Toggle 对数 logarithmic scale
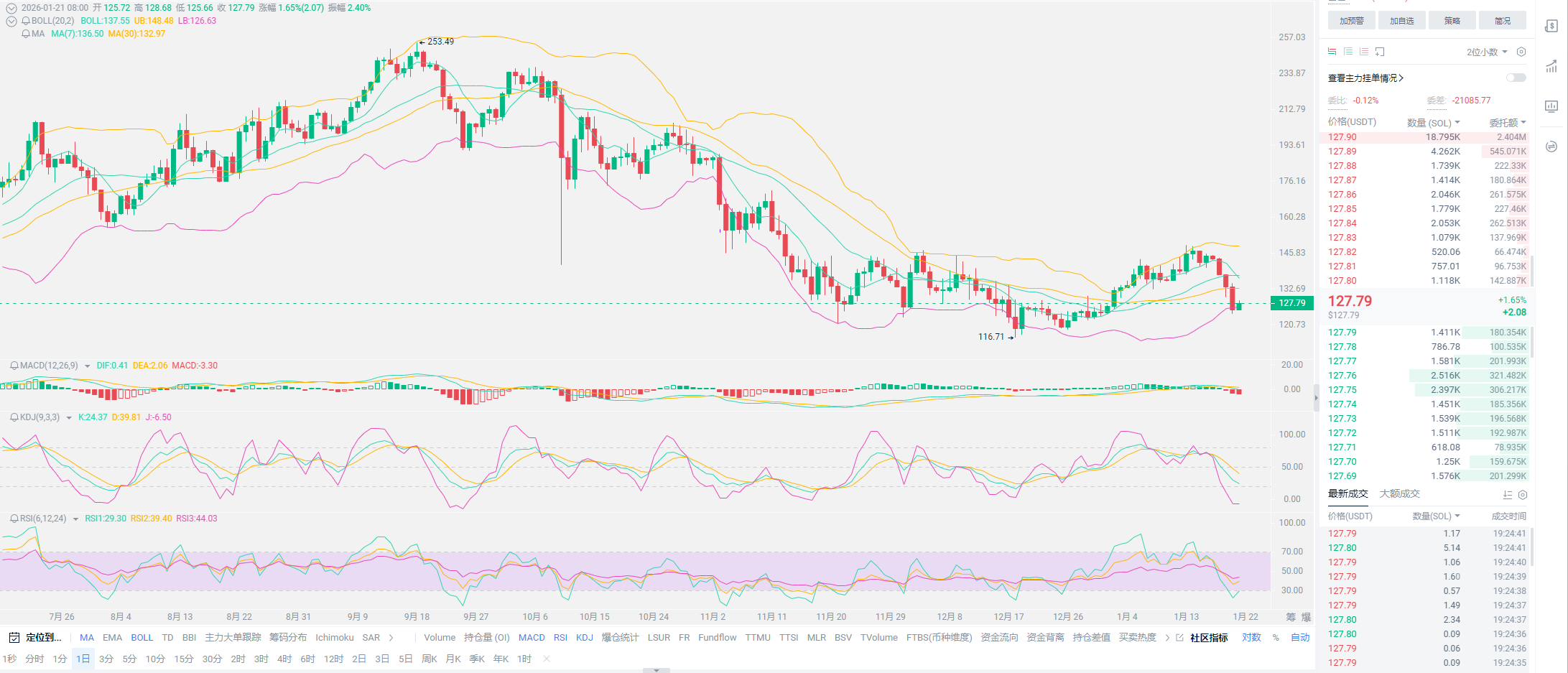Image resolution: width=1568 pixels, height=673 pixels. click(1251, 637)
